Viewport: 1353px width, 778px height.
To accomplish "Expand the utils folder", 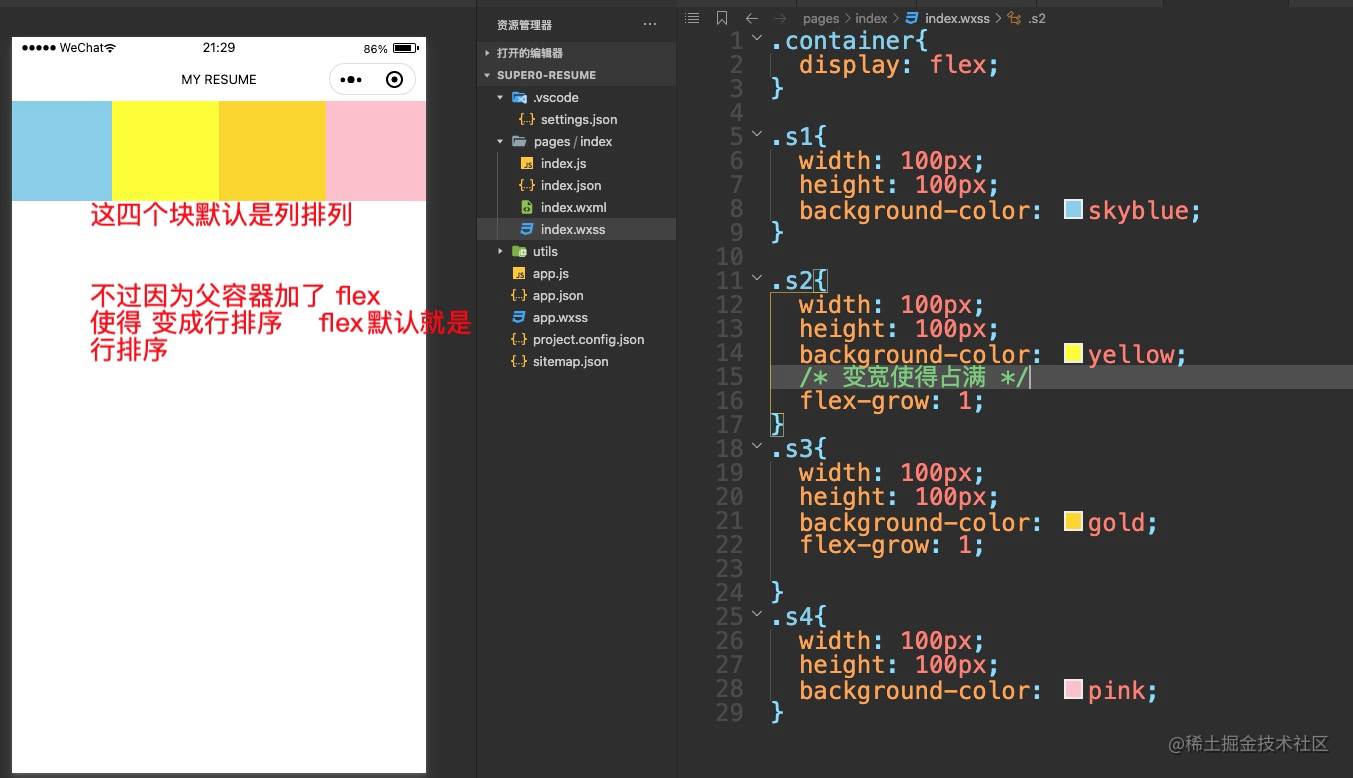I will click(x=500, y=251).
